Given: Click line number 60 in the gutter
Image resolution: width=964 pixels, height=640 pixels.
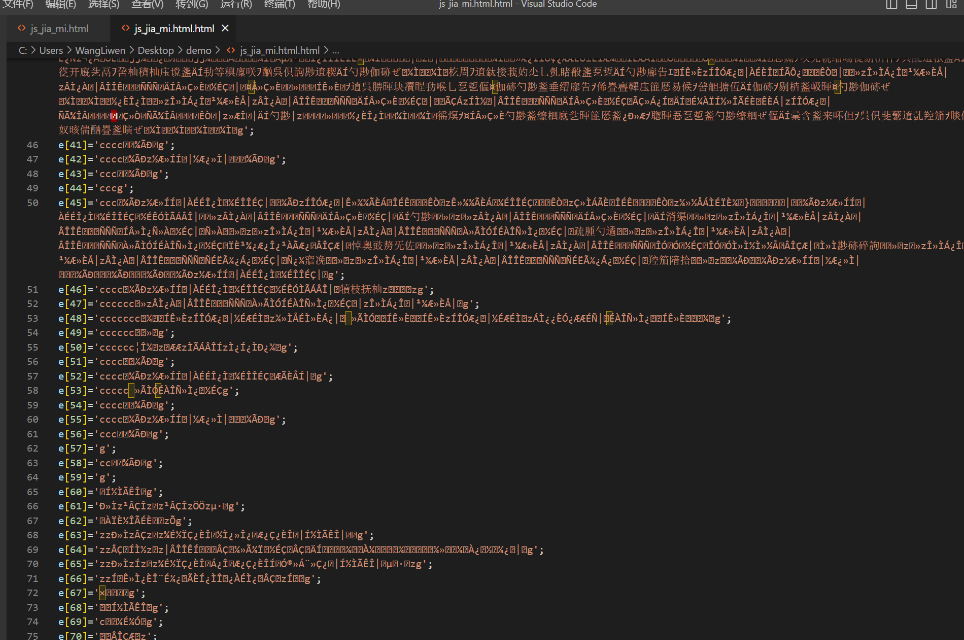Looking at the screenshot, I should click(33, 419).
